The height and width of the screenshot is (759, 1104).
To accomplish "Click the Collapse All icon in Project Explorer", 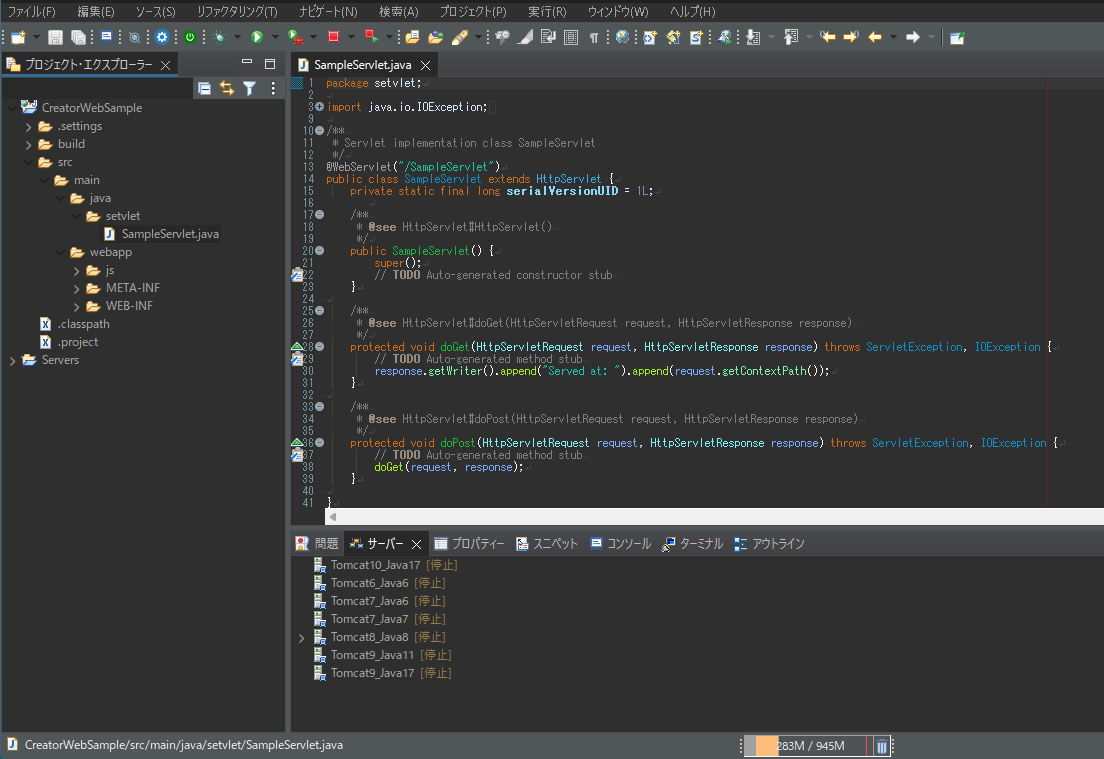I will pyautogui.click(x=205, y=88).
